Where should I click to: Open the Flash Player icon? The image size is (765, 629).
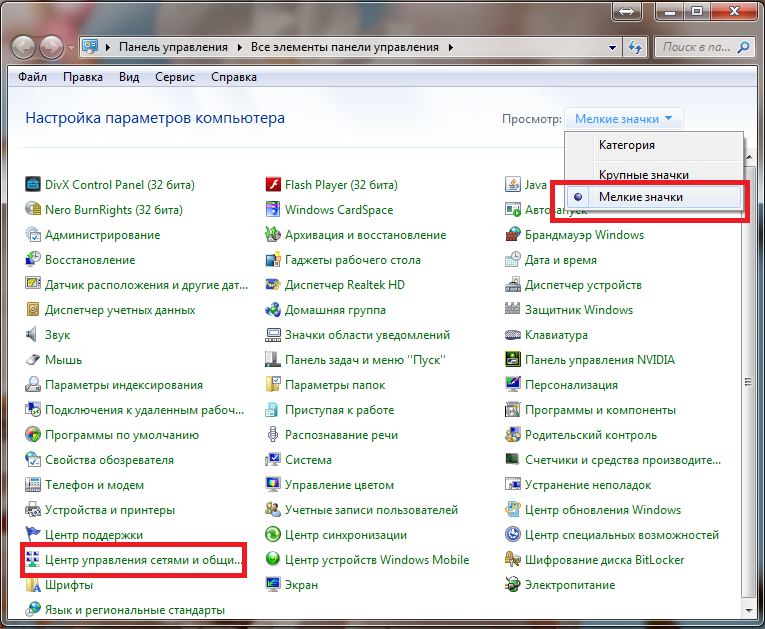click(273, 184)
